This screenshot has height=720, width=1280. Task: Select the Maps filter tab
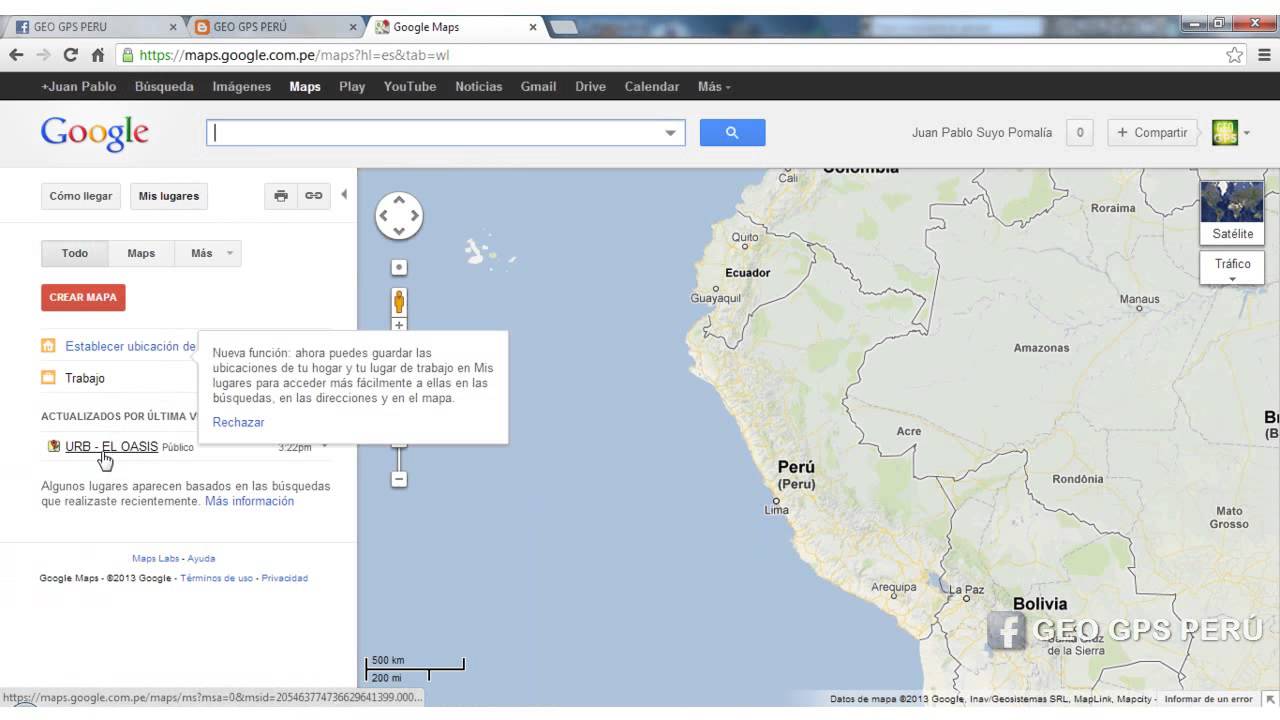pos(141,253)
